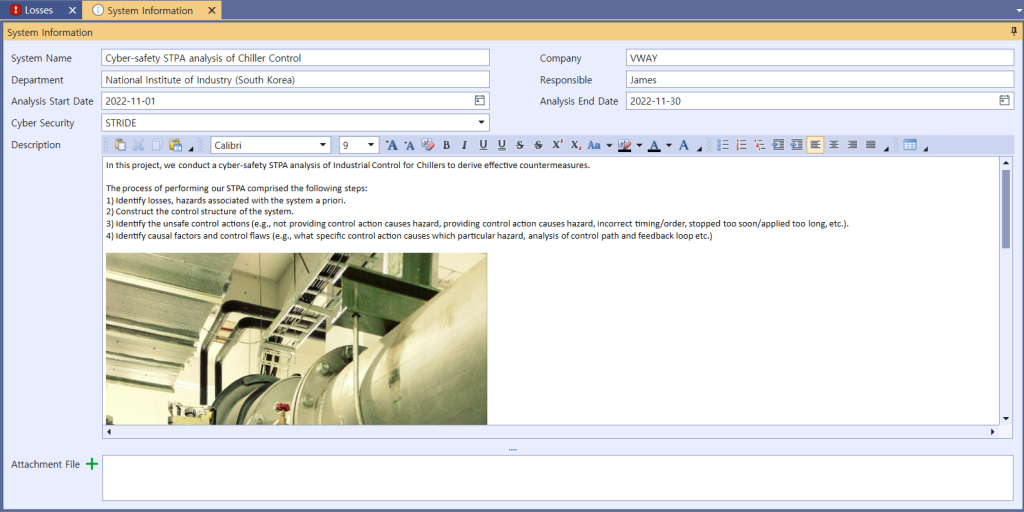The width and height of the screenshot is (1024, 512).
Task: Select the System Information tab
Action: [x=150, y=10]
